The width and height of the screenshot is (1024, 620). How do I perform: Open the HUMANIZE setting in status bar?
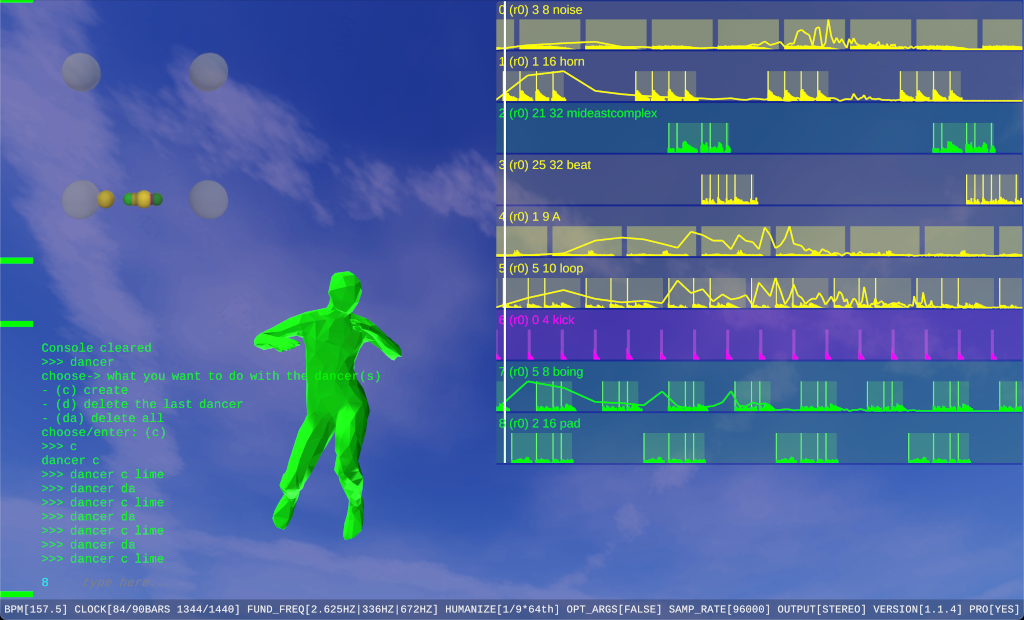499,609
